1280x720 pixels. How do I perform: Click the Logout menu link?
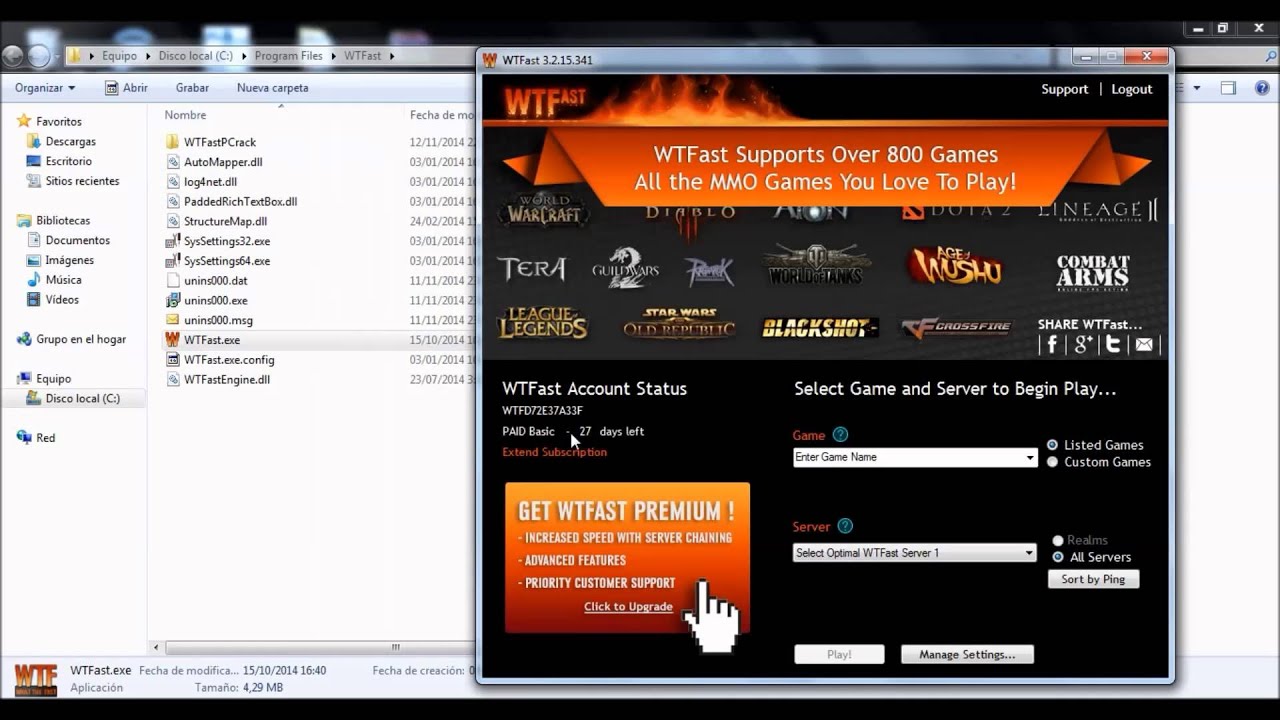tap(1132, 89)
